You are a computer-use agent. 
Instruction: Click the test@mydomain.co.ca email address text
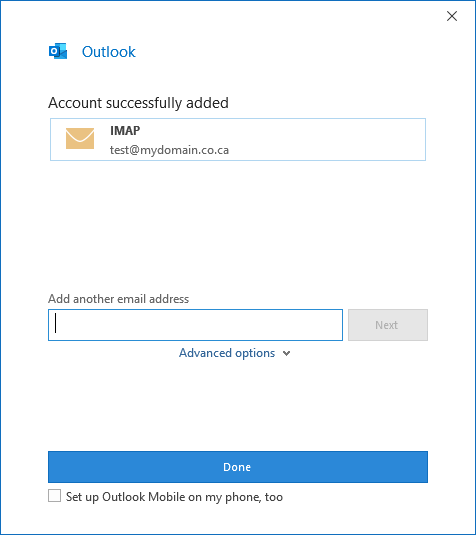(169, 150)
